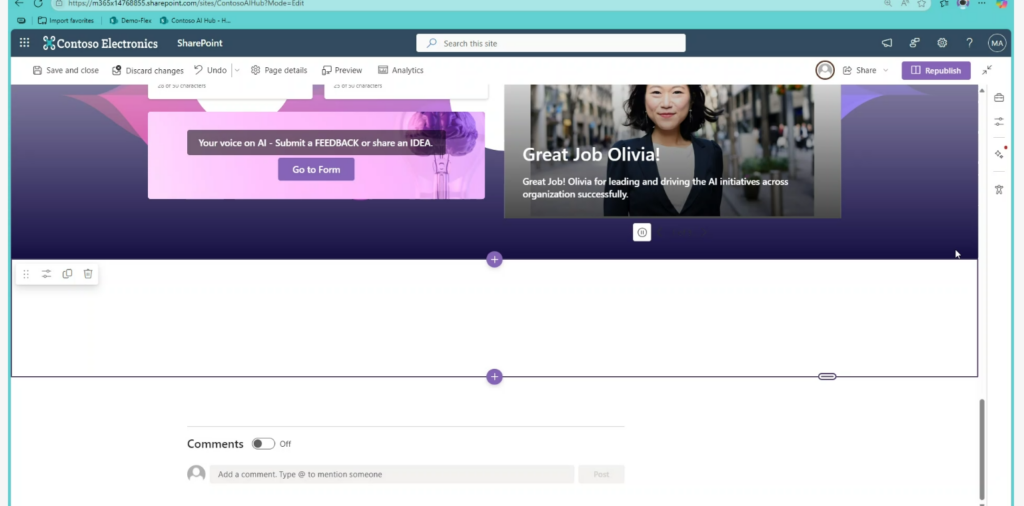Screen dimensions: 1024x506
Task: Open the SharePoint settings gear
Action: pos(942,43)
